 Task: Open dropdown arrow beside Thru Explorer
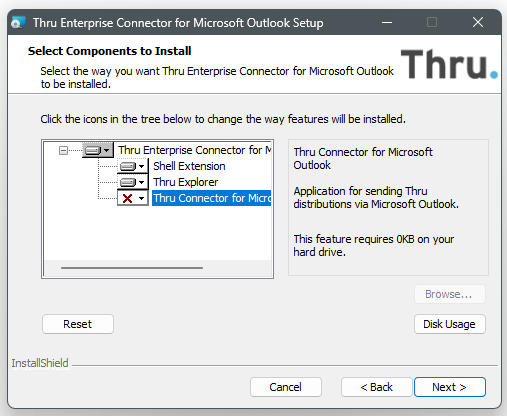142,182
